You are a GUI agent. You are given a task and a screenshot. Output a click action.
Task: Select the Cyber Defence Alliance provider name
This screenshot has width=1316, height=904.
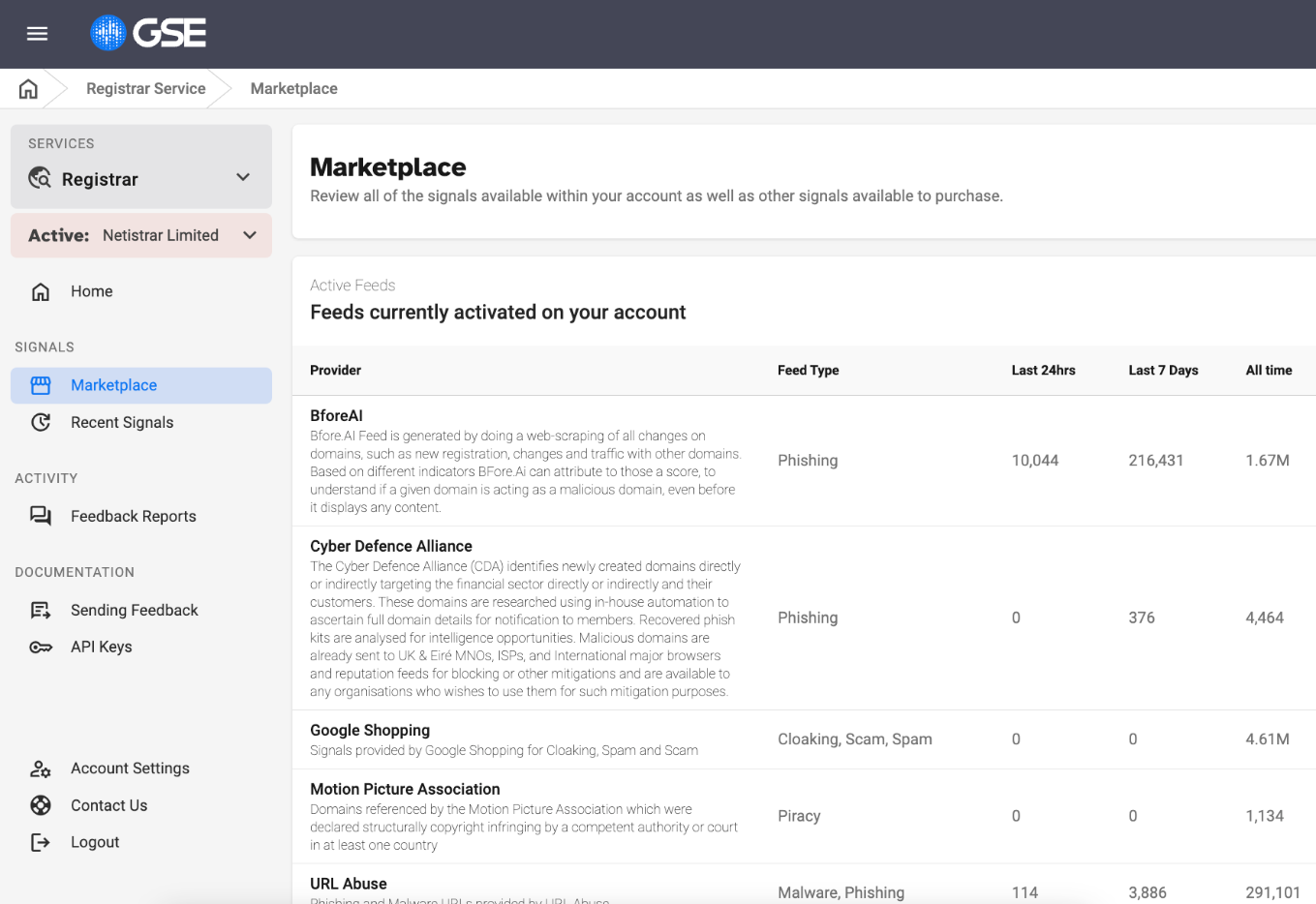tap(391, 547)
